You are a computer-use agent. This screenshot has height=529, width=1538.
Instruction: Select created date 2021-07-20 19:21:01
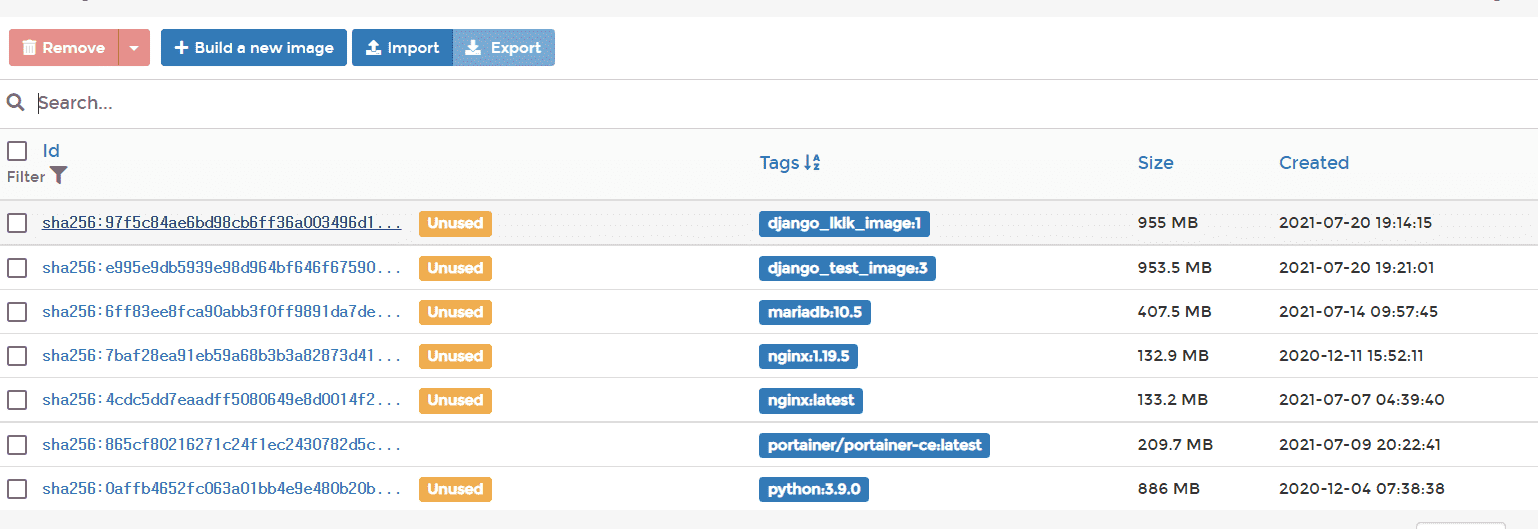pos(1357,268)
